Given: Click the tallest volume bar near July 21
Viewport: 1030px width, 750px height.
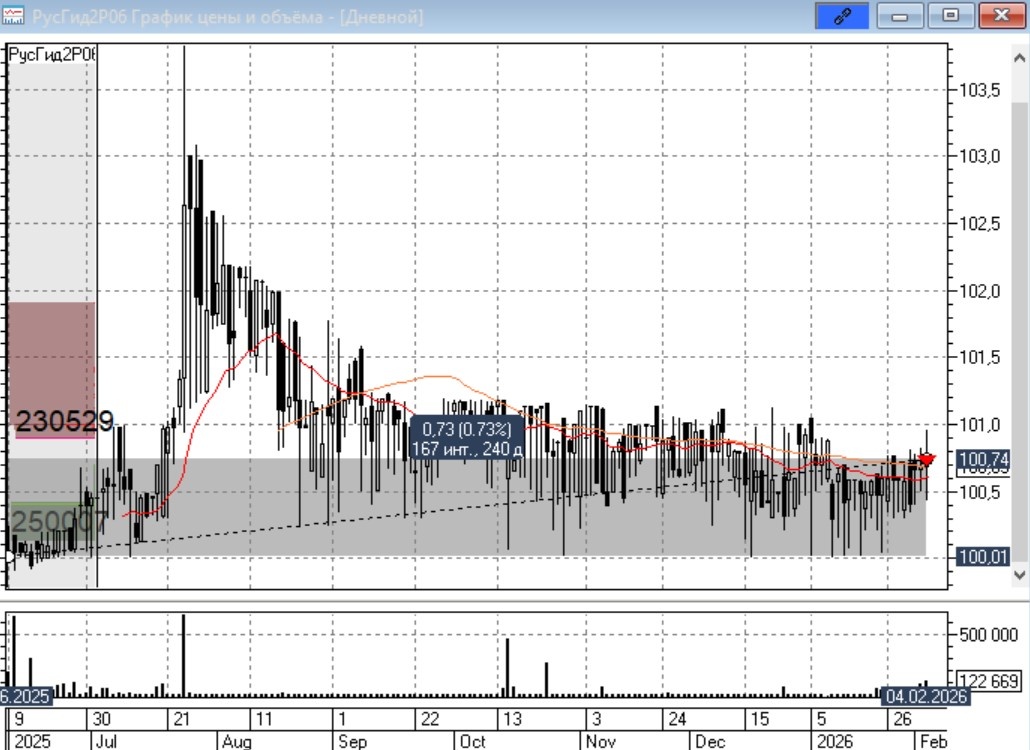Looking at the screenshot, I should 183,655.
